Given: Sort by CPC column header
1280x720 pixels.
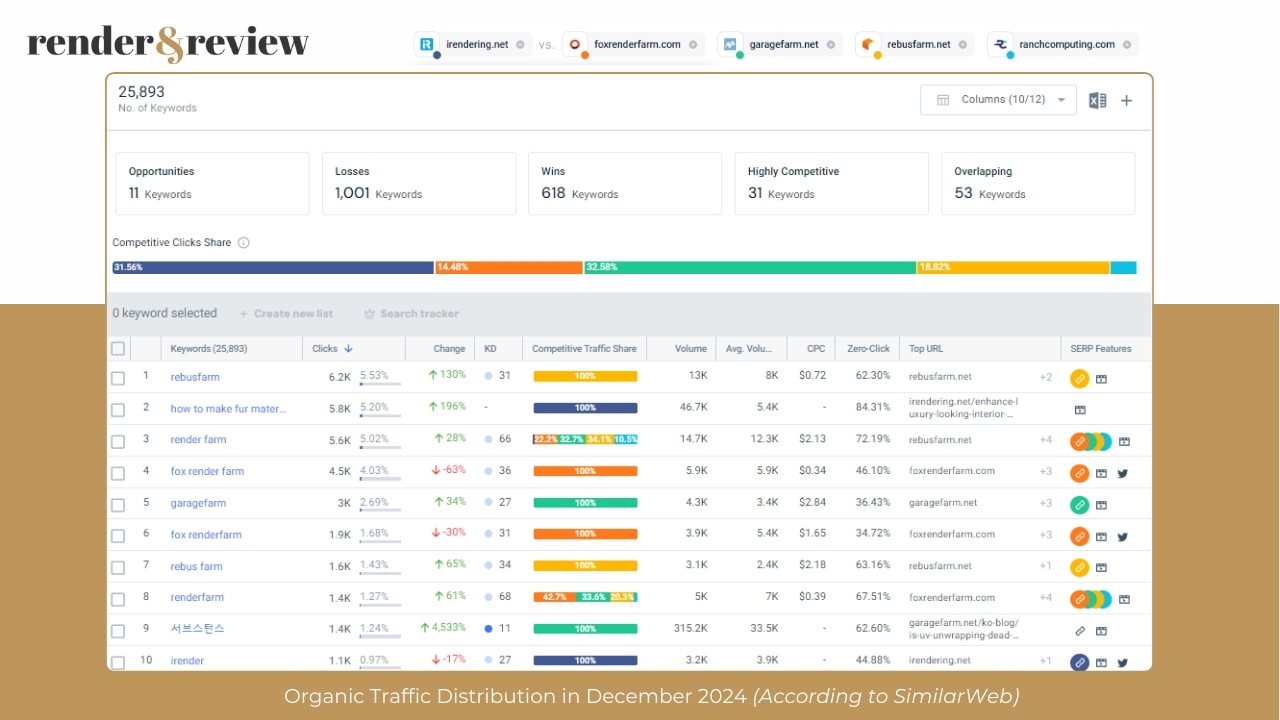Looking at the screenshot, I should [x=816, y=348].
